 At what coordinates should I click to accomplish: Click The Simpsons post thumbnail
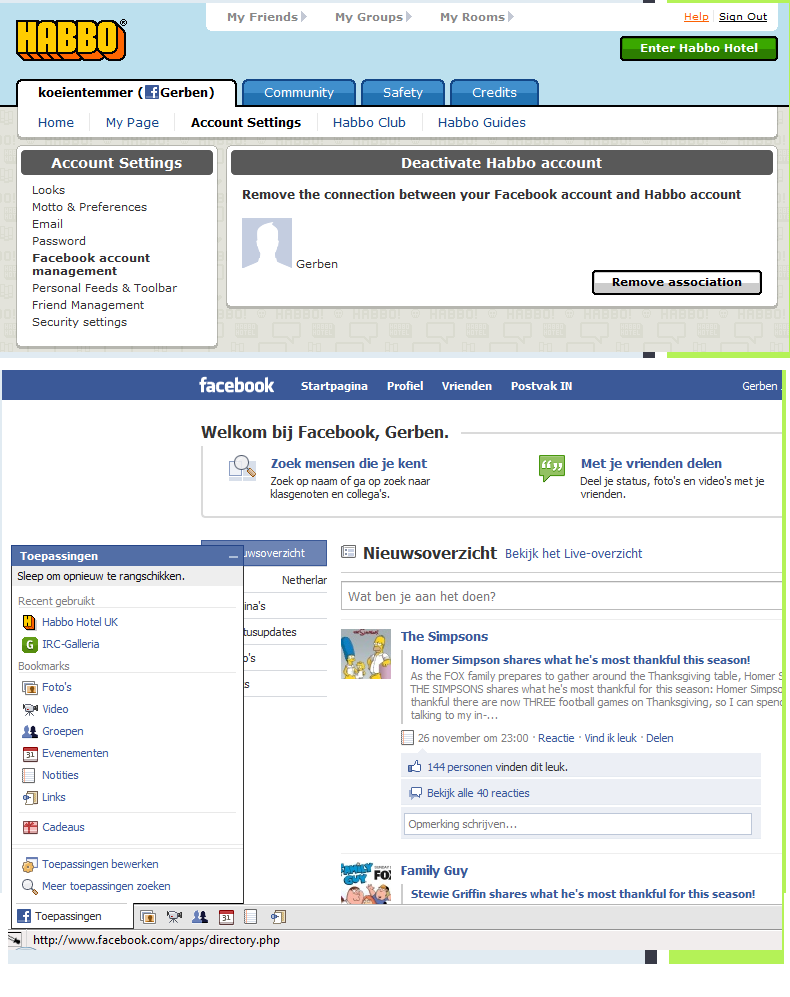coord(366,654)
